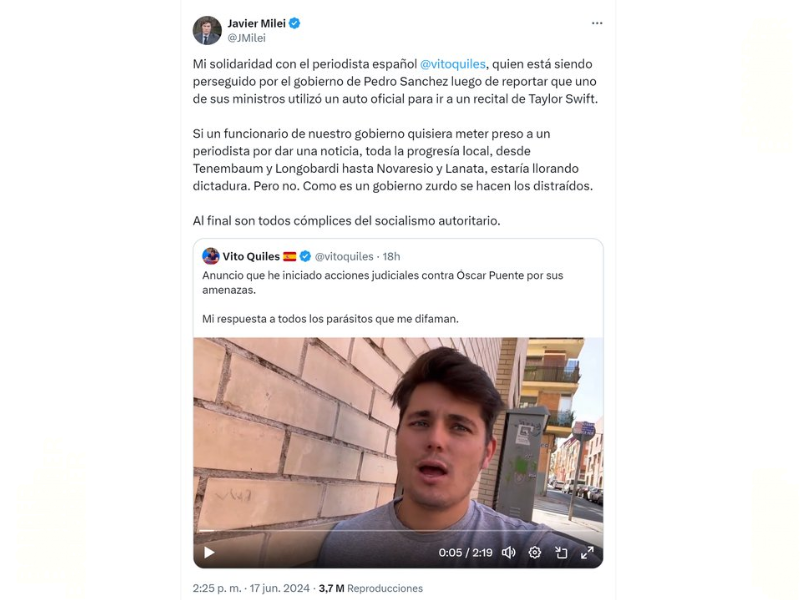Click the Vito Quiles name in the quoted tweet
The image size is (800, 600).
click(251, 256)
